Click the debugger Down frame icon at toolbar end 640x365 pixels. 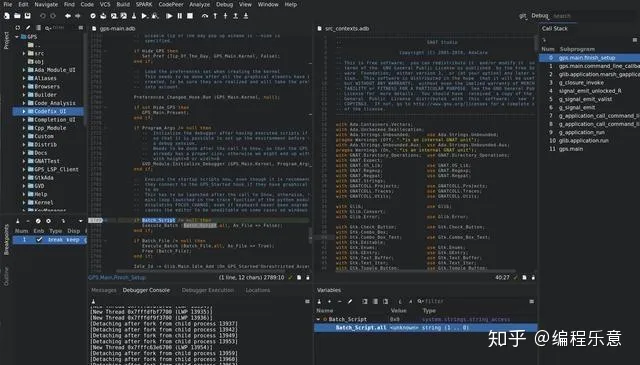pyautogui.click(x=246, y=16)
